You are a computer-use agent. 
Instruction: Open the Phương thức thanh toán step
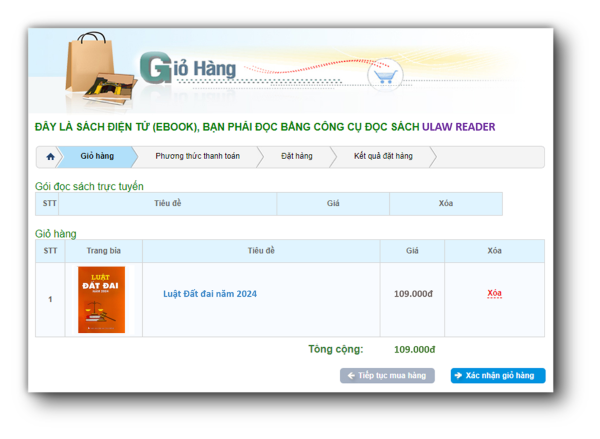tap(197, 156)
